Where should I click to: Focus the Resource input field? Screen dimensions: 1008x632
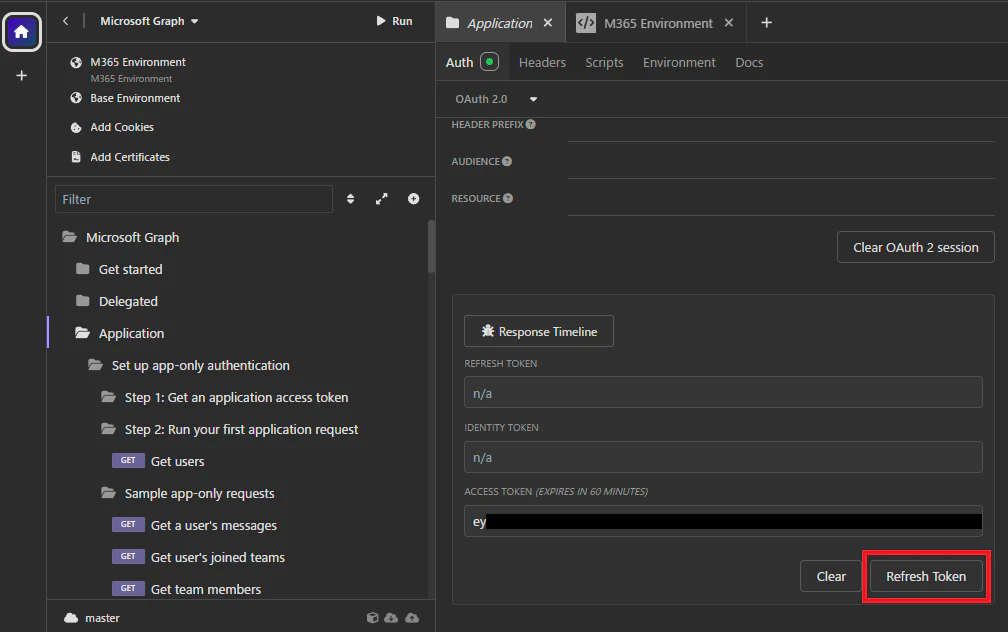pos(781,204)
